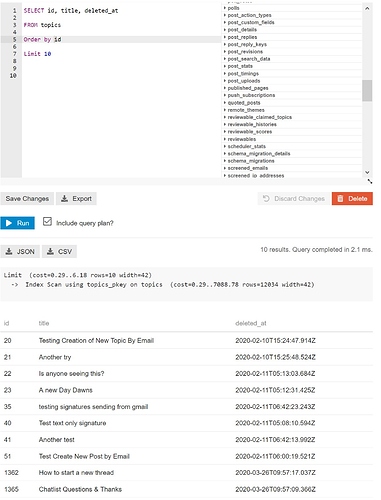Viewport: 381px width, 500px height.
Task: Expand the post_uploads table
Action: pos(242,81)
